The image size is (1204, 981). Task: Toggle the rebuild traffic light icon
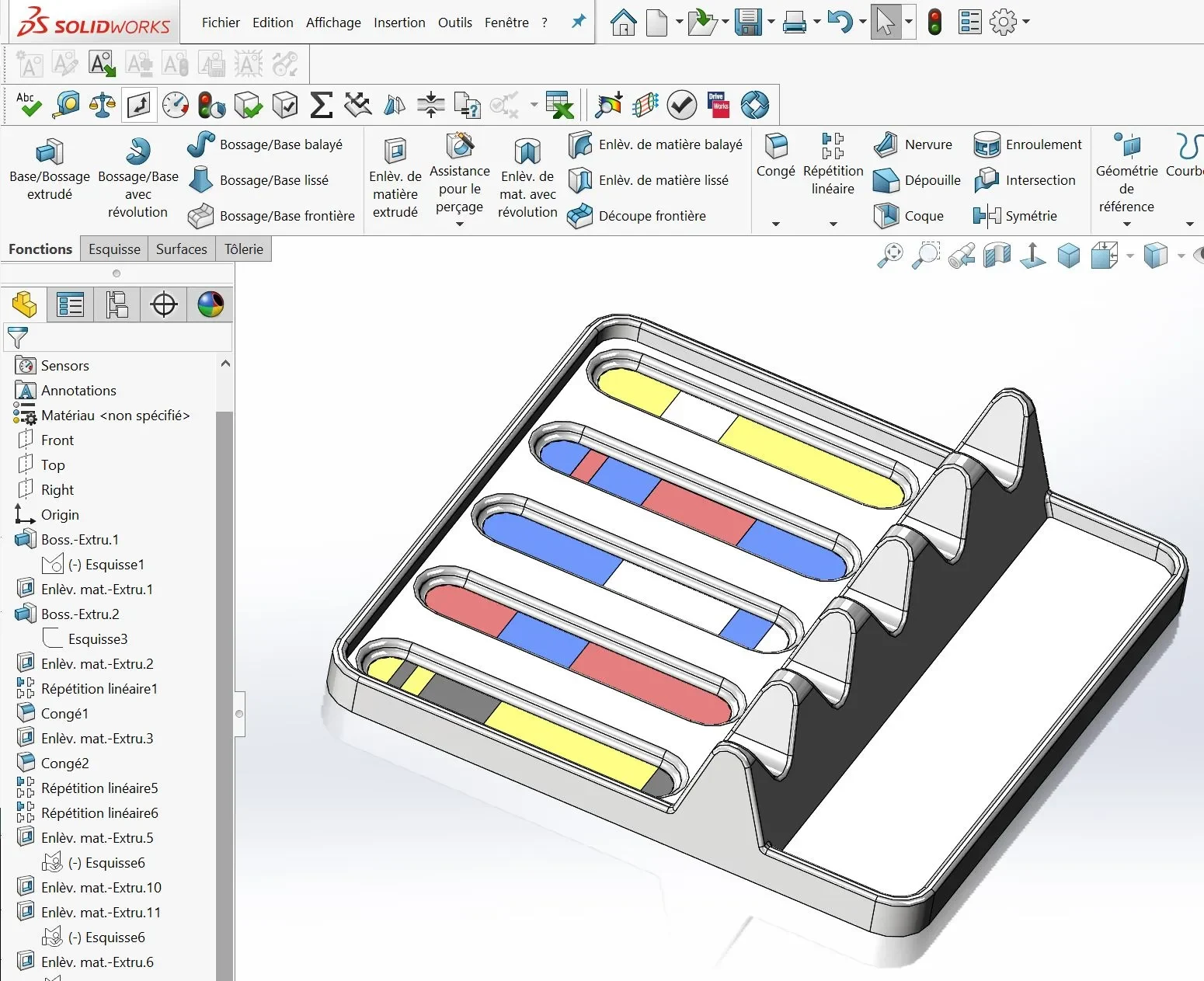pos(935,22)
